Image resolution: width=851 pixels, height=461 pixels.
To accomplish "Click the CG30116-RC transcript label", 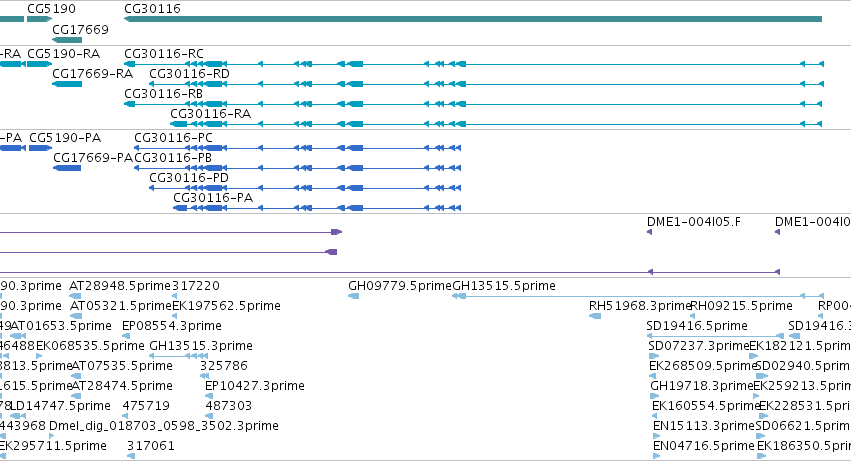I will (x=164, y=54).
